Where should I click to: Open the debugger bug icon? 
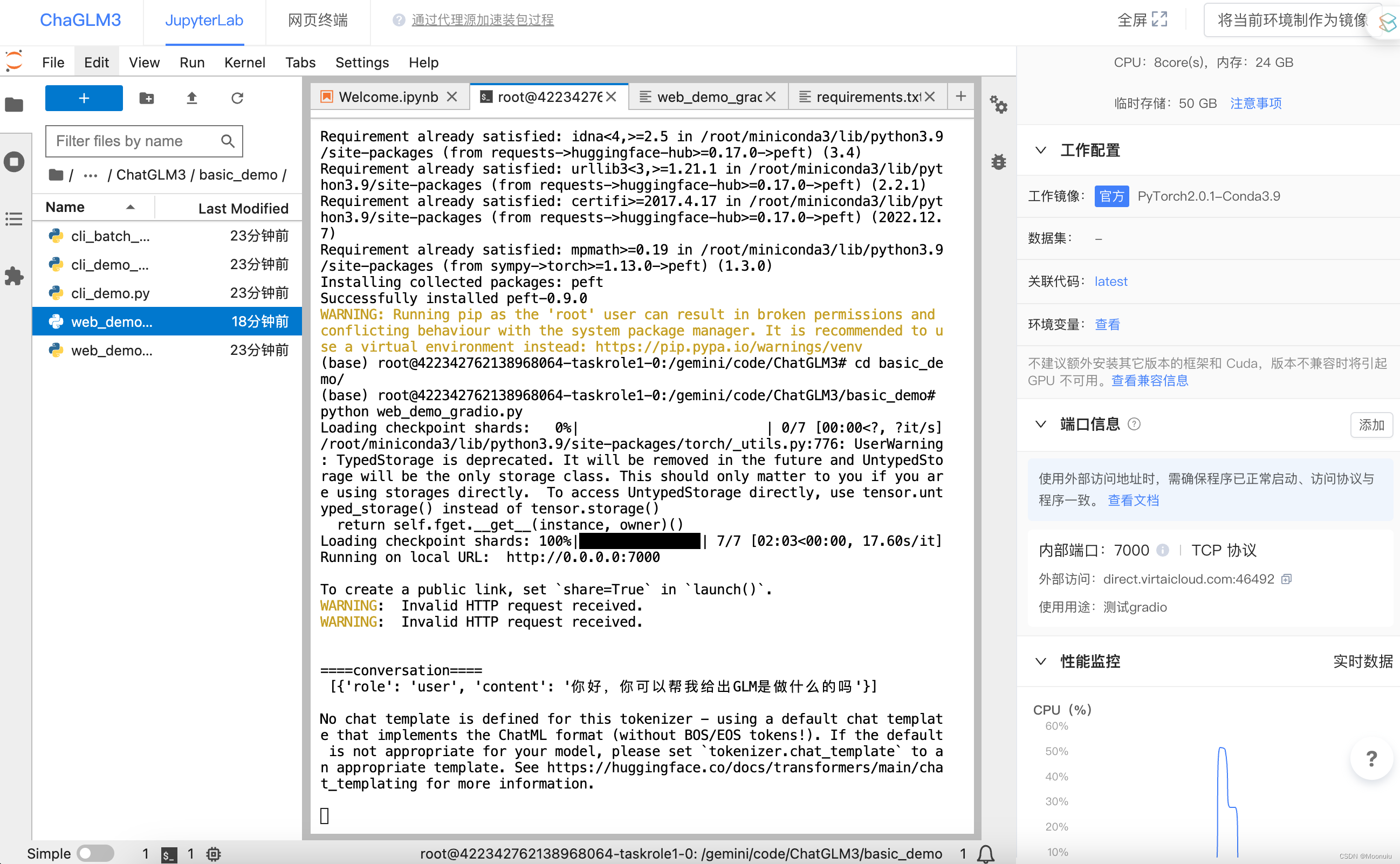998,162
